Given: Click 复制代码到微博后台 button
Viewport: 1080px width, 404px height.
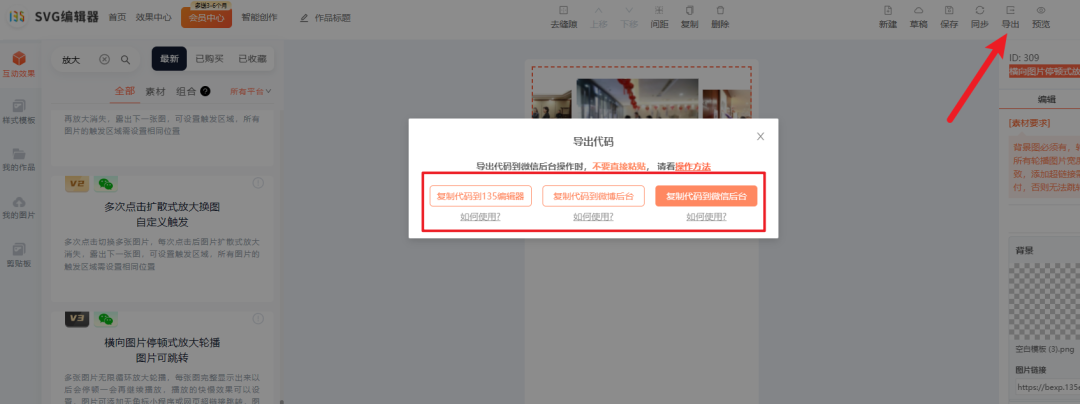Looking at the screenshot, I should [x=593, y=196].
